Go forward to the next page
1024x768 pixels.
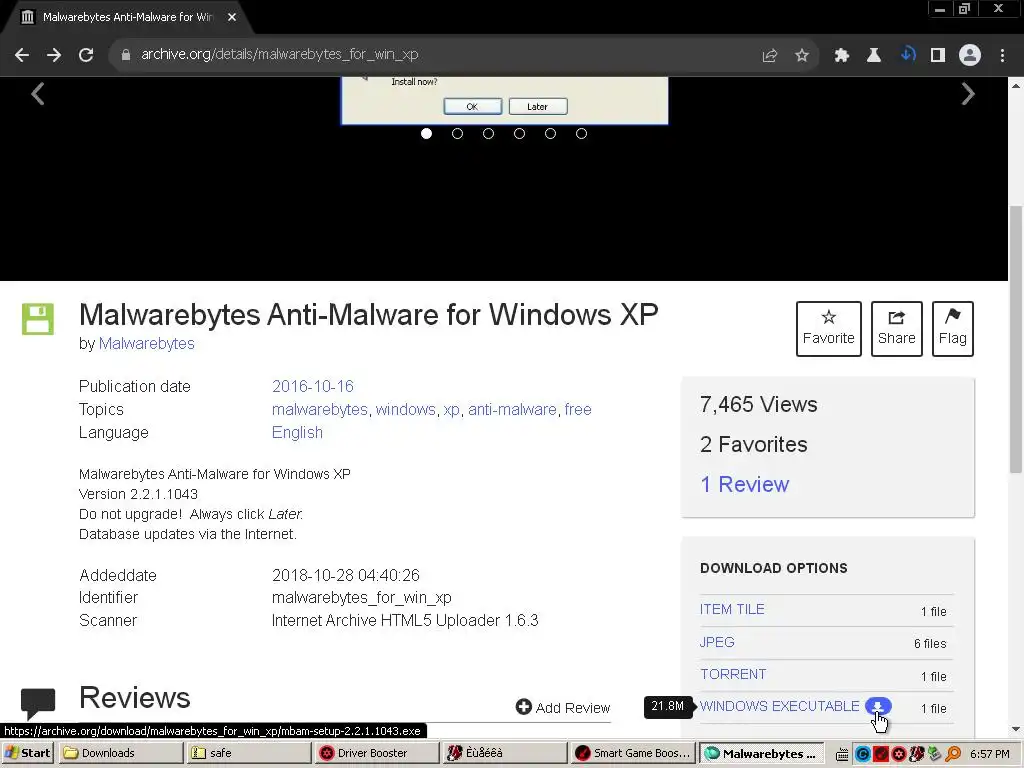(x=54, y=55)
